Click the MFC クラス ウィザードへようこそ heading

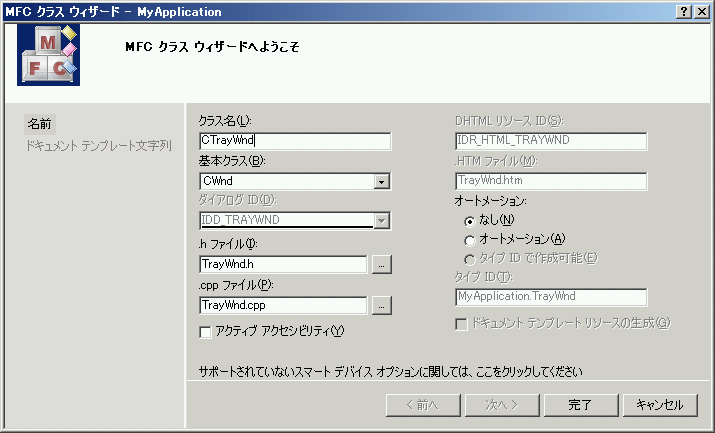click(x=212, y=47)
